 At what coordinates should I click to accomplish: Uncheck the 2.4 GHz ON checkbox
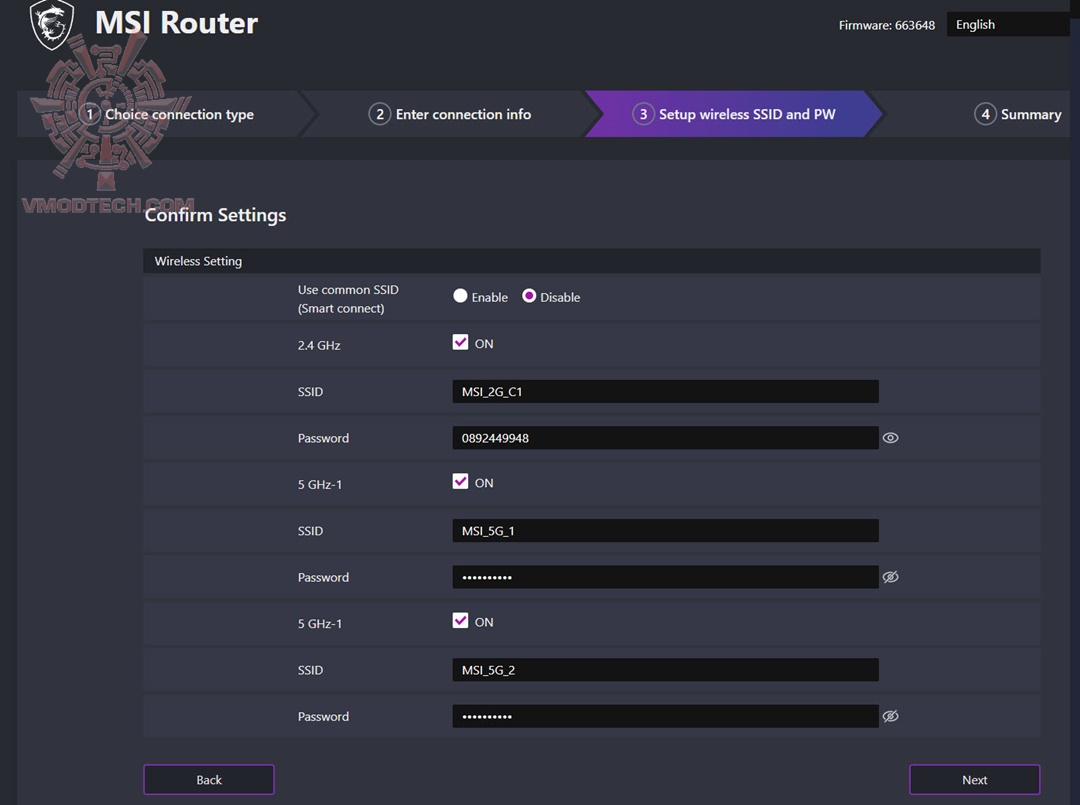click(461, 342)
